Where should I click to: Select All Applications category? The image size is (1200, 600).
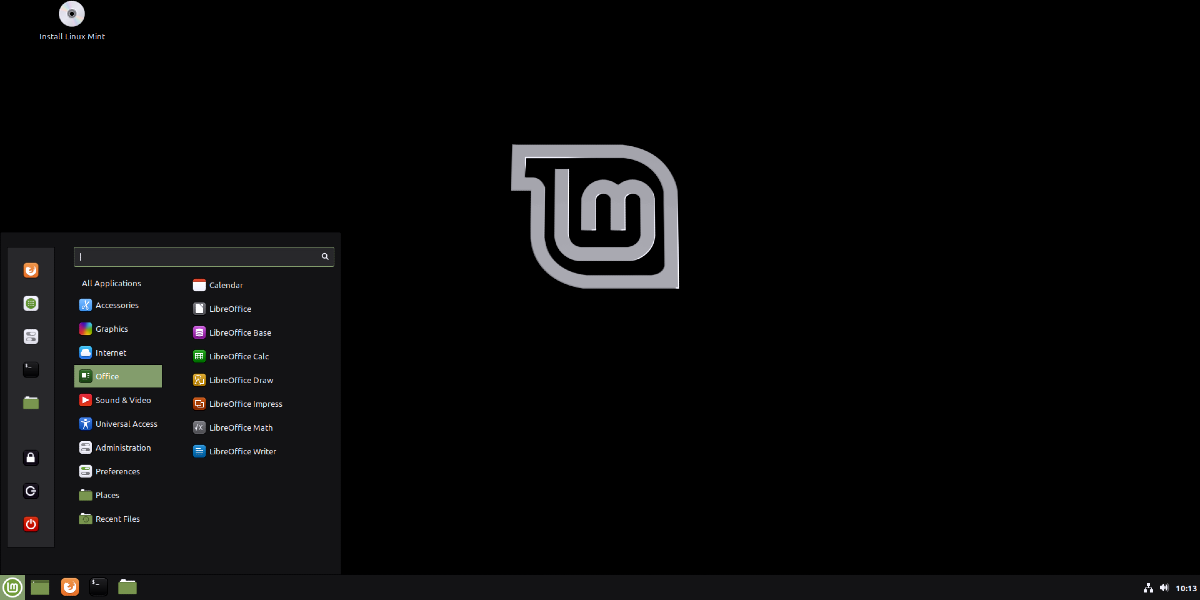[x=111, y=284]
